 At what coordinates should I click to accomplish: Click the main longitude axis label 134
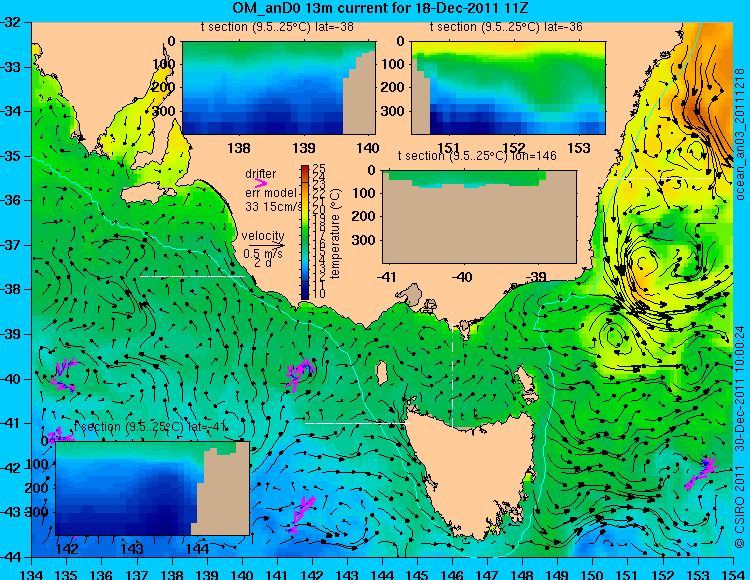pos(32,574)
